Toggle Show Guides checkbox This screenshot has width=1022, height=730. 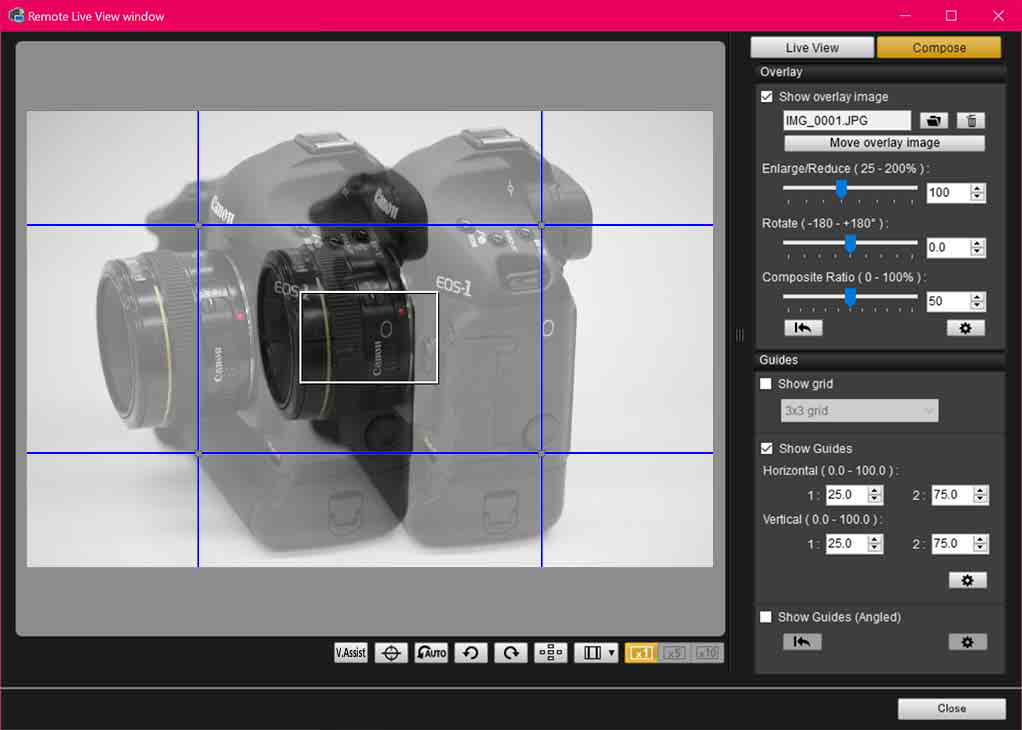(x=766, y=448)
